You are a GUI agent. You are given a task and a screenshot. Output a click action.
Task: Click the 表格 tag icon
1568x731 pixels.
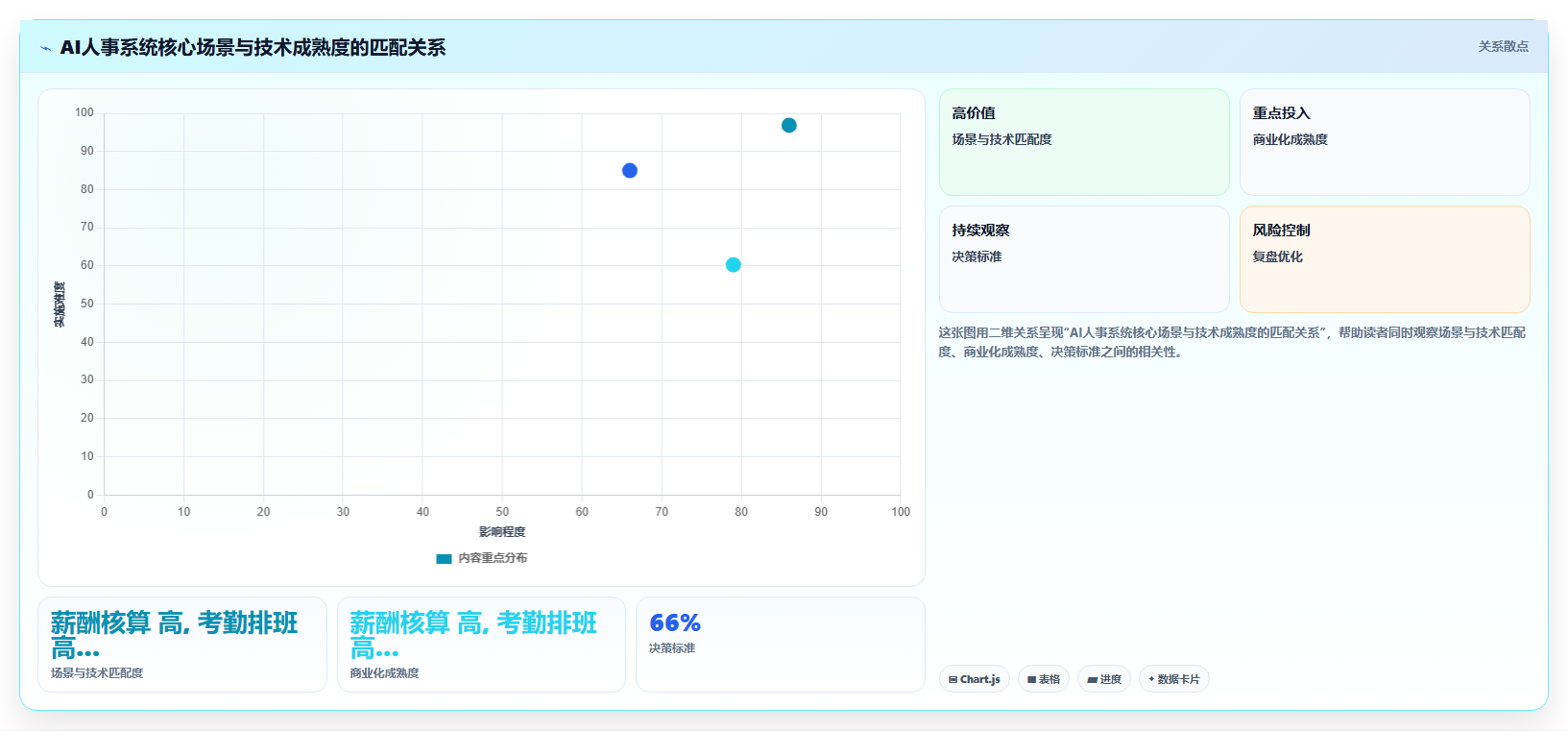[x=1031, y=680]
